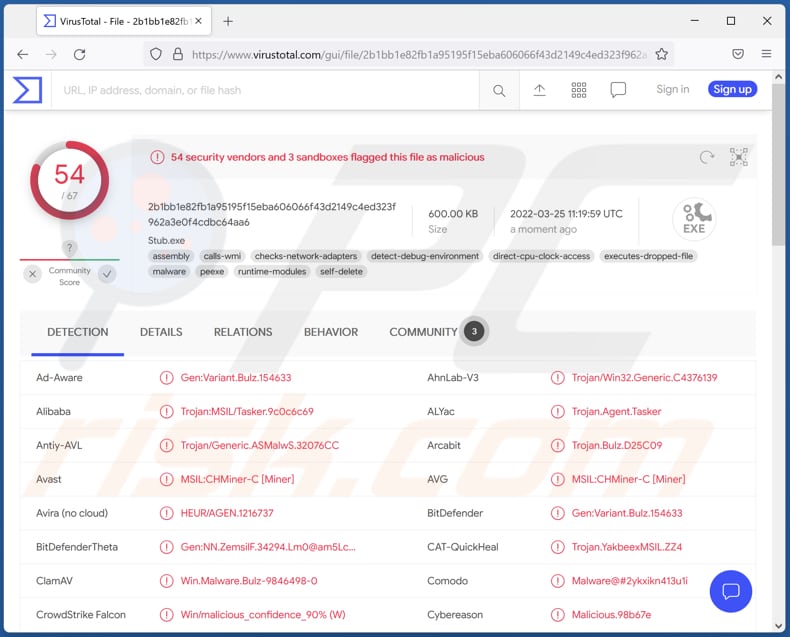This screenshot has height=637, width=790.
Task: Click the malware tag
Action: pos(169,272)
